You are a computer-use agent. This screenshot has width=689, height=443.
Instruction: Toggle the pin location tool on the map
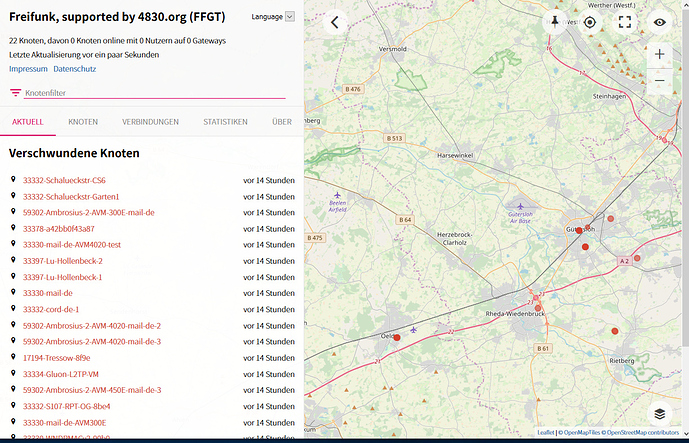(x=555, y=22)
